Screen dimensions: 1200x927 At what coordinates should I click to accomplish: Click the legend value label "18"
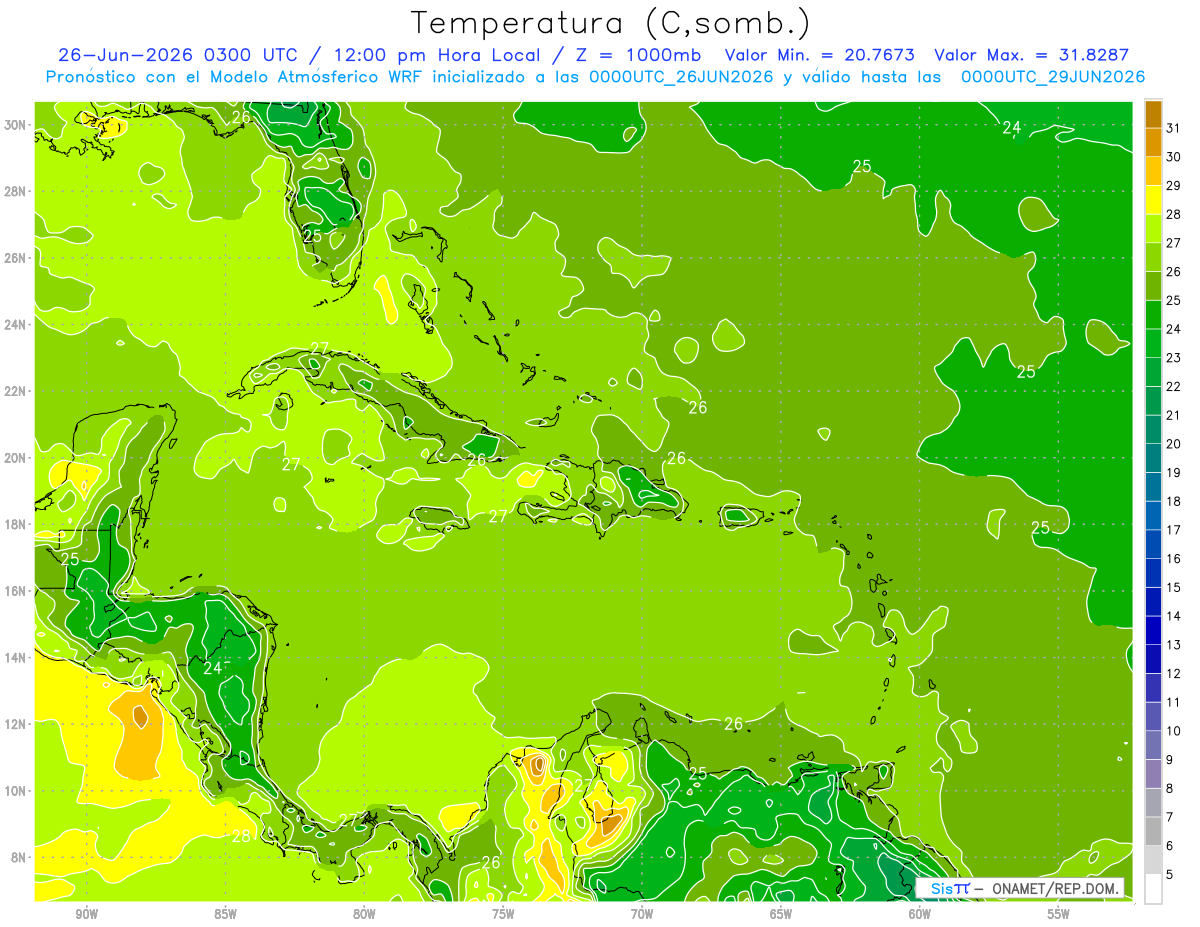1173,502
